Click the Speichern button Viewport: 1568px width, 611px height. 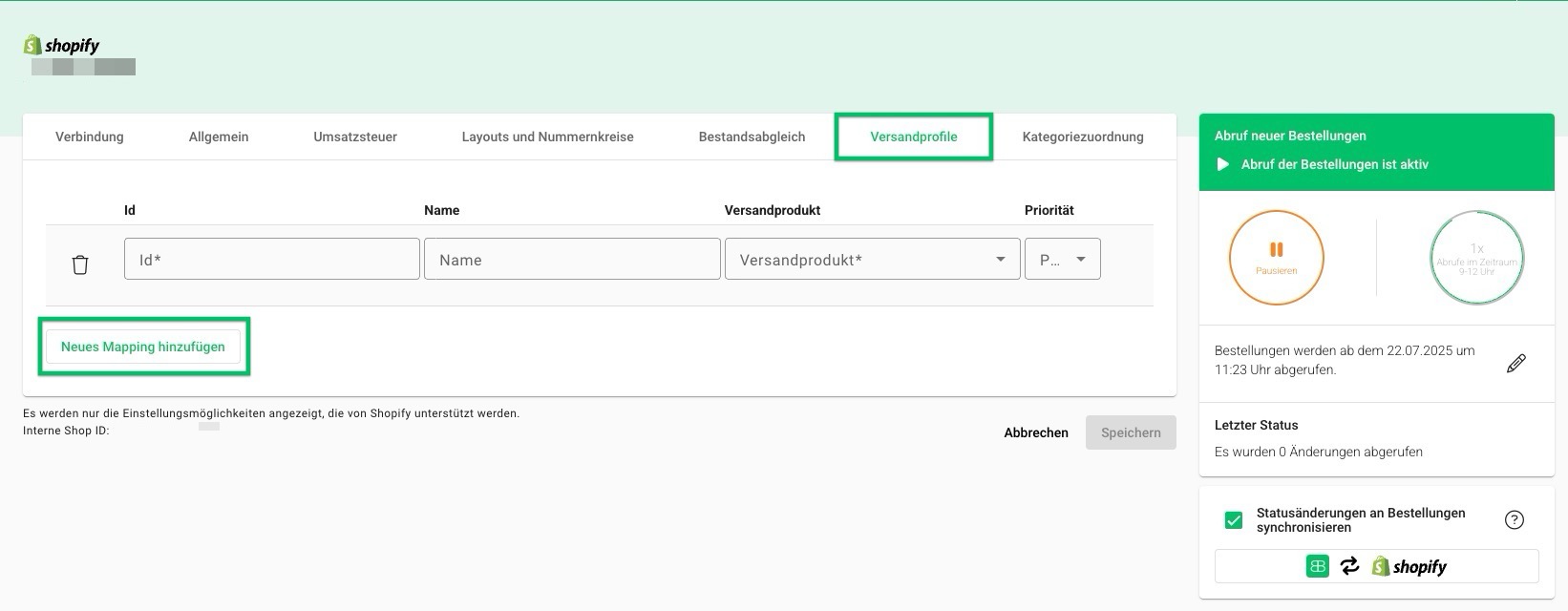(x=1131, y=432)
